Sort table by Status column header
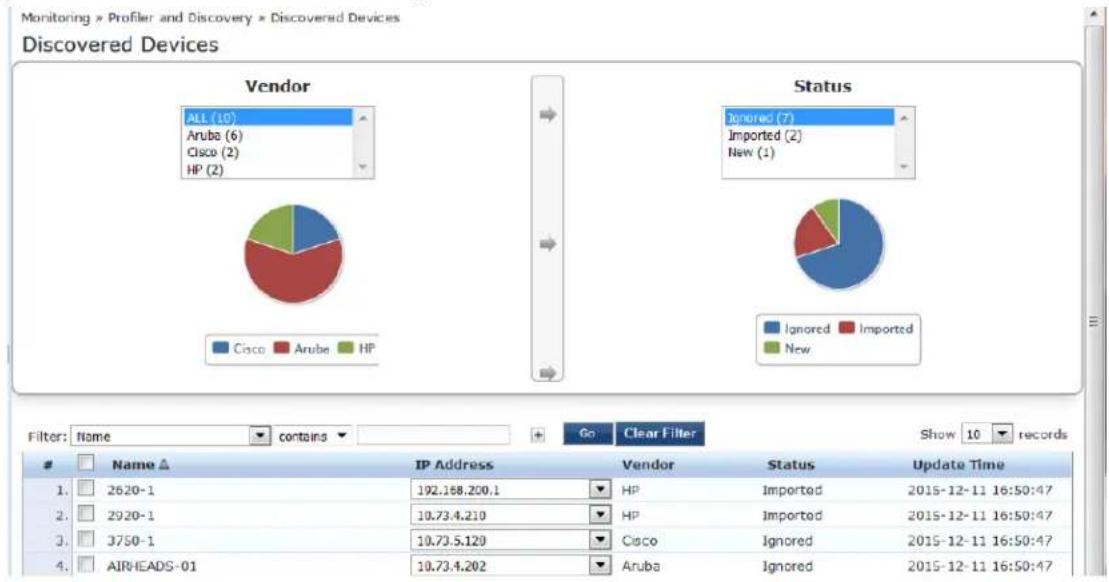 click(791, 465)
